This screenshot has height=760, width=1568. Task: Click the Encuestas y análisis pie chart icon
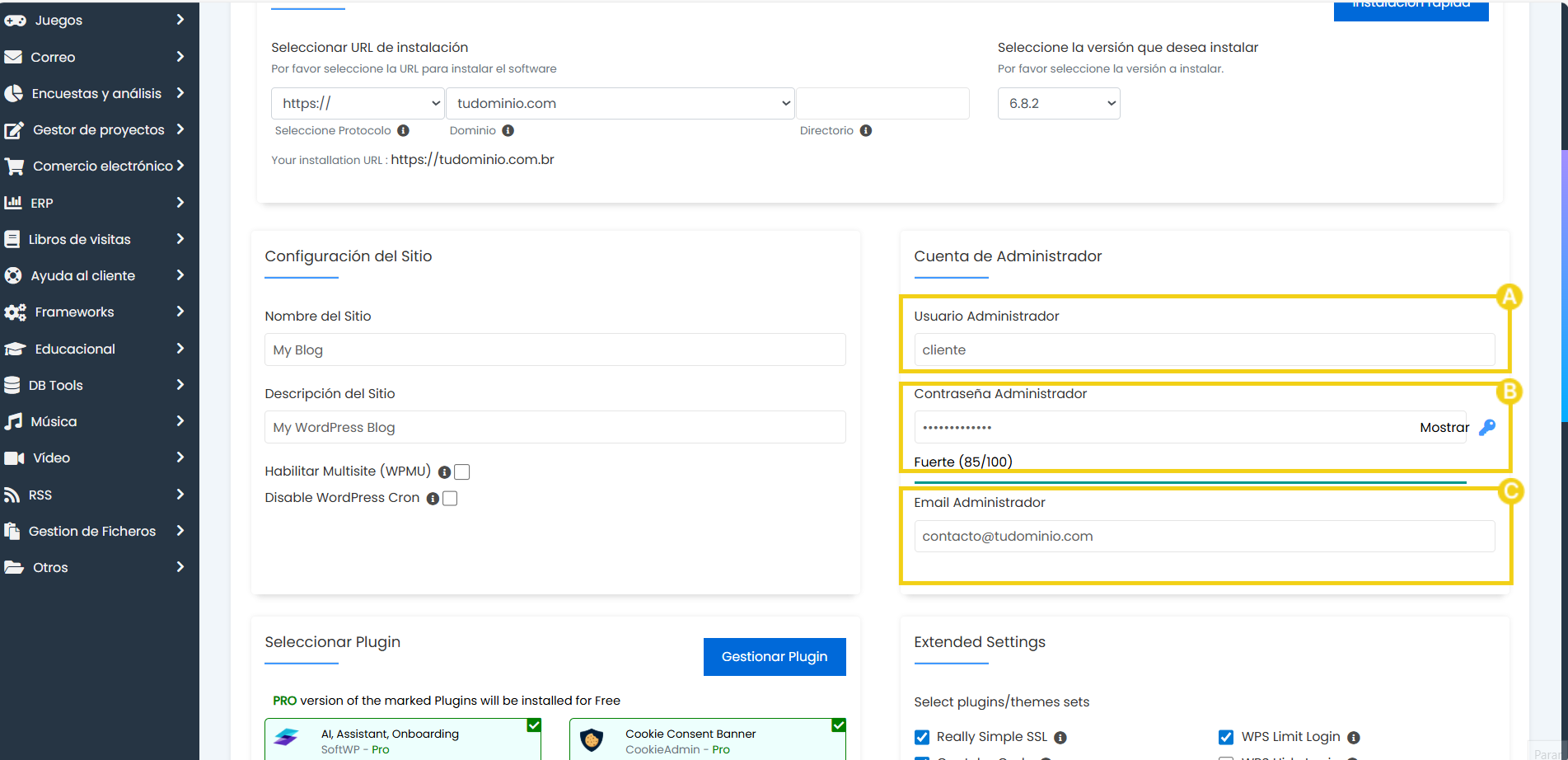tap(13, 93)
